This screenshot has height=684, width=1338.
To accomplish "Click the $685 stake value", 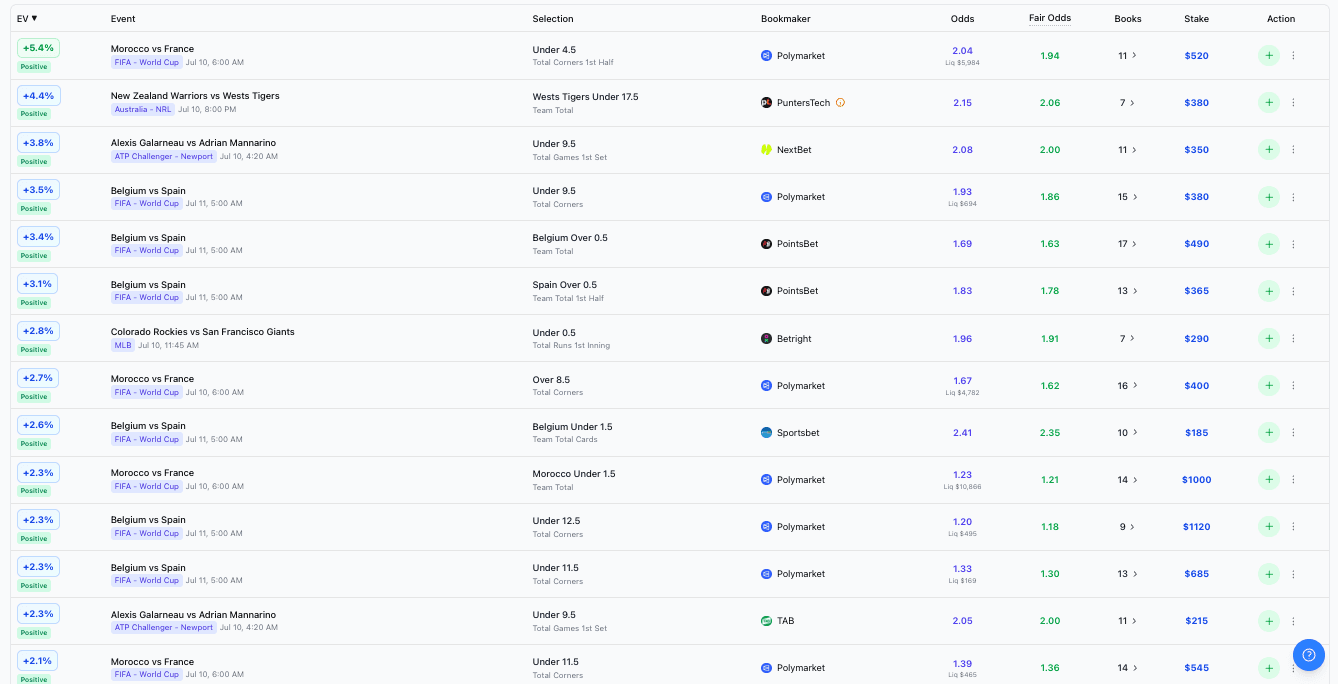I will tap(1196, 574).
